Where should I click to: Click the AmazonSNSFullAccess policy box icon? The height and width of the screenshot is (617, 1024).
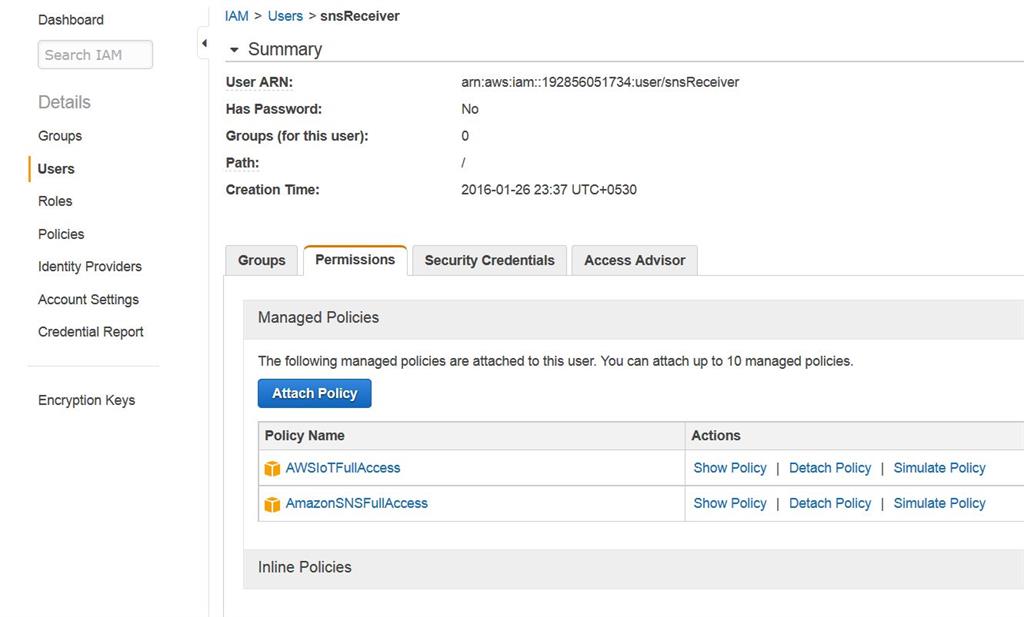[x=272, y=505]
